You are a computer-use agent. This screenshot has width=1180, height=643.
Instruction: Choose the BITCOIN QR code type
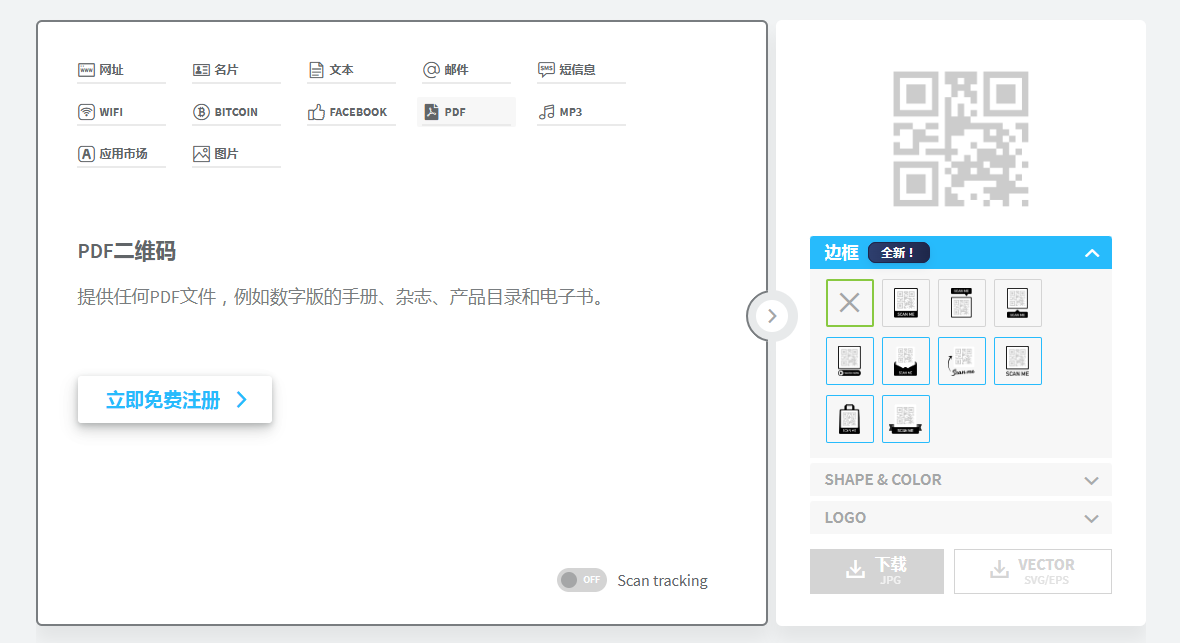(x=236, y=112)
